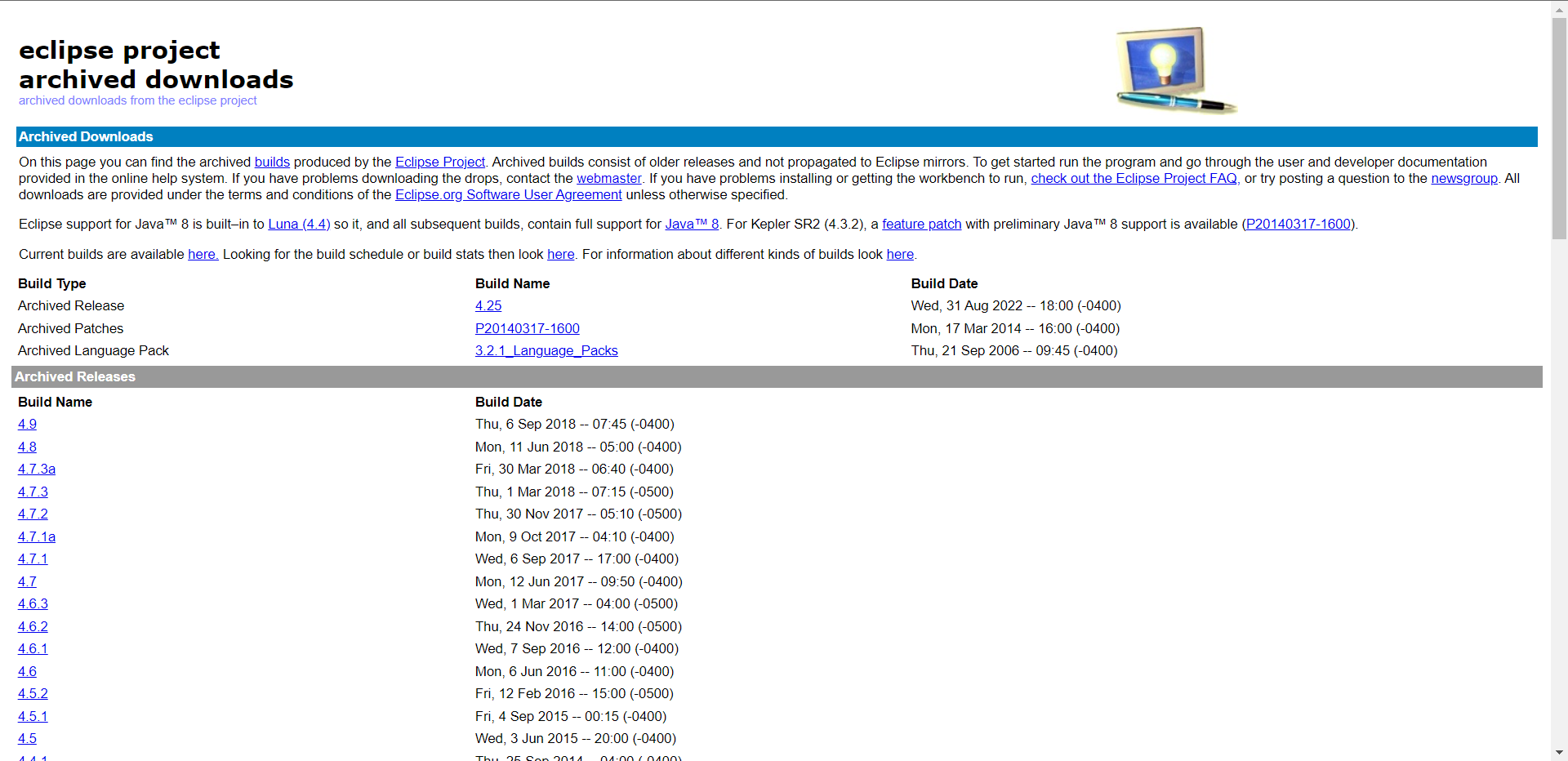Viewport: 1568px width, 761px height.
Task: Click date 'Thu, 6 Sep 2018 -- 07:45 (-0400)'
Action: point(575,424)
